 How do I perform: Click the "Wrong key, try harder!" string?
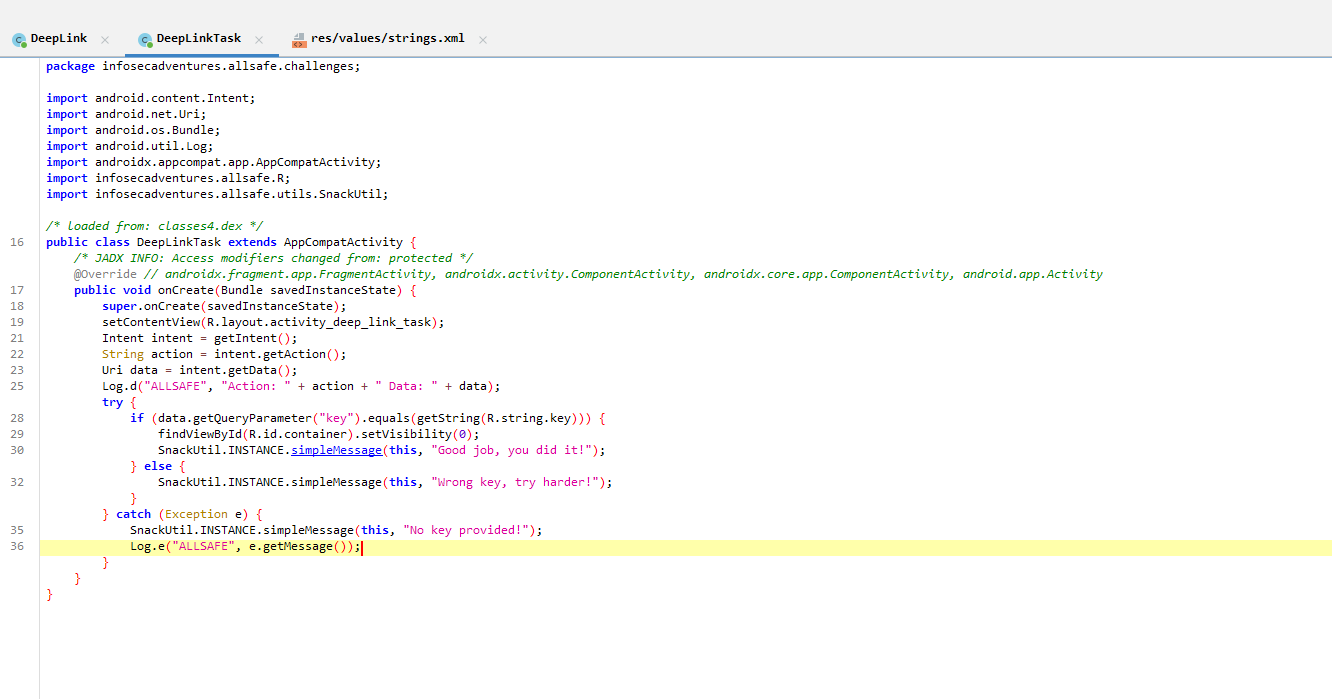(x=517, y=482)
